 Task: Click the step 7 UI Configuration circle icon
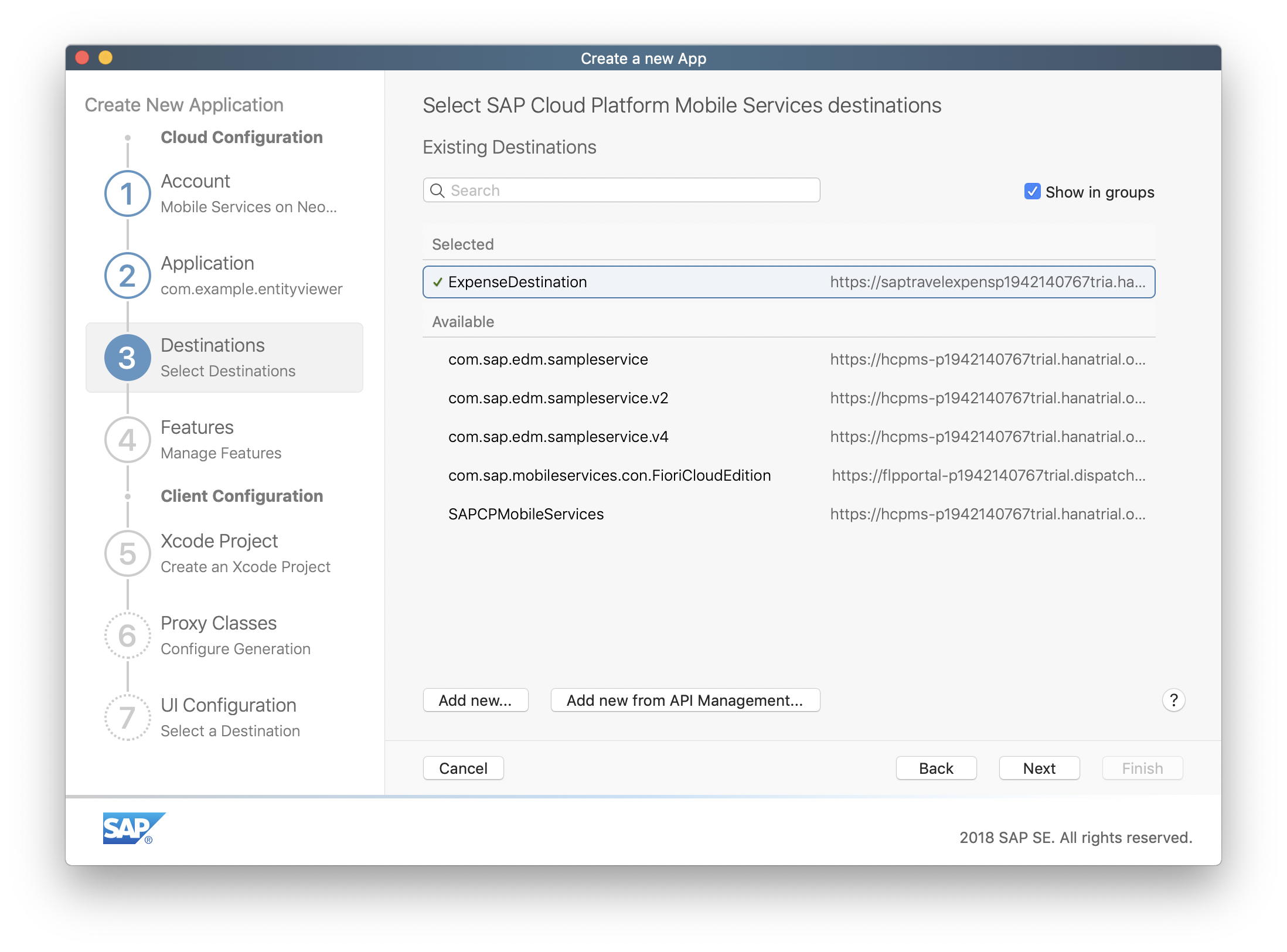pyautogui.click(x=127, y=718)
